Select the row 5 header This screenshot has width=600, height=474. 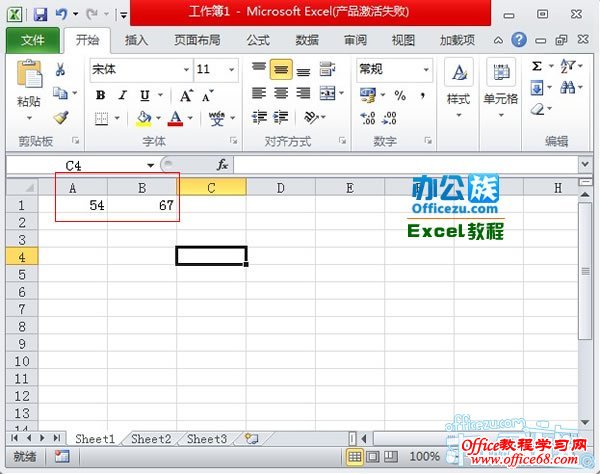(22, 275)
